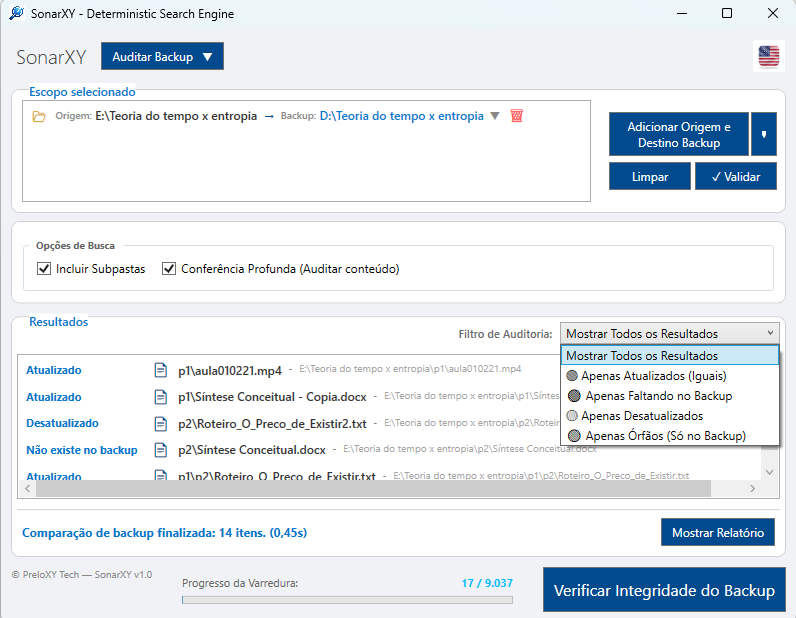Click the Desatualizado status label

tap(62, 423)
